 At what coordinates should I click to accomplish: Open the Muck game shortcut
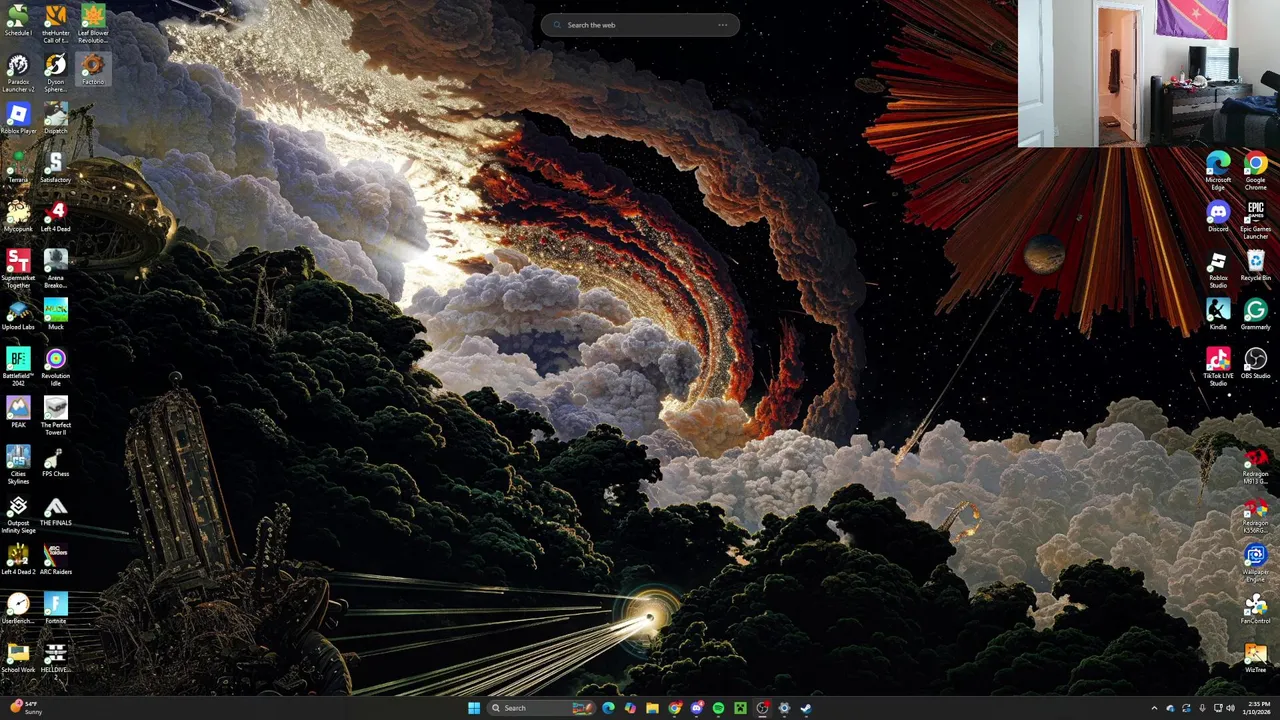(56, 315)
